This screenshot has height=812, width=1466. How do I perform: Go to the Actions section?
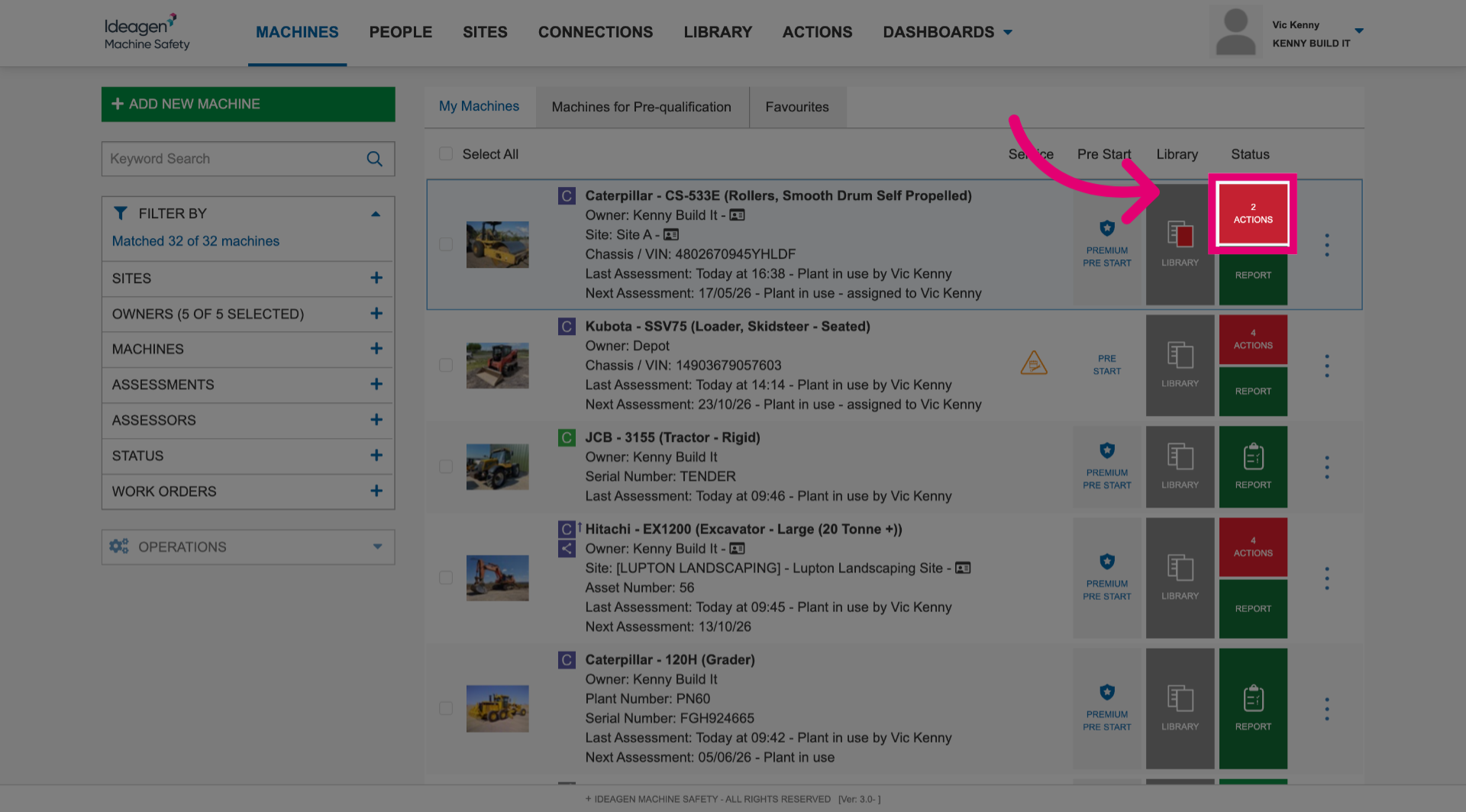[817, 32]
